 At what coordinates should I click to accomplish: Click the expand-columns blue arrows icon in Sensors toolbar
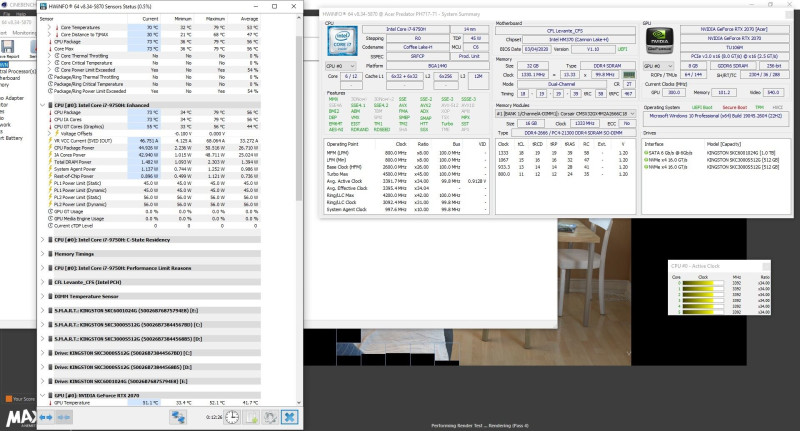point(46,417)
